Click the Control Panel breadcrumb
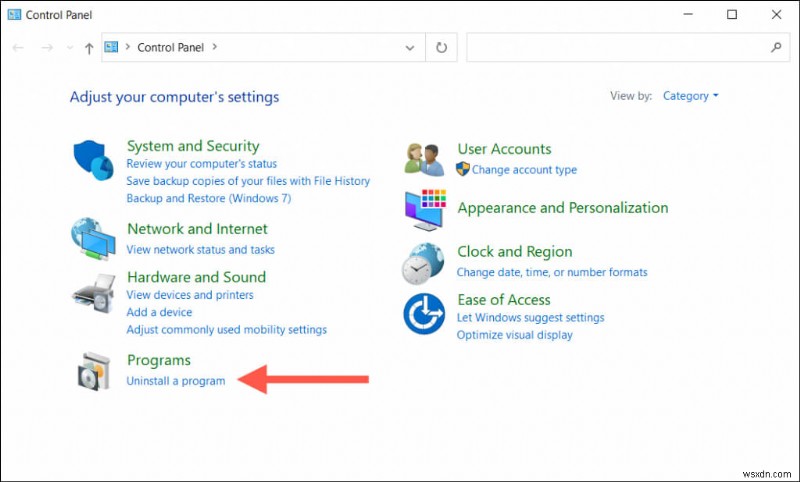 pyautogui.click(x=170, y=47)
